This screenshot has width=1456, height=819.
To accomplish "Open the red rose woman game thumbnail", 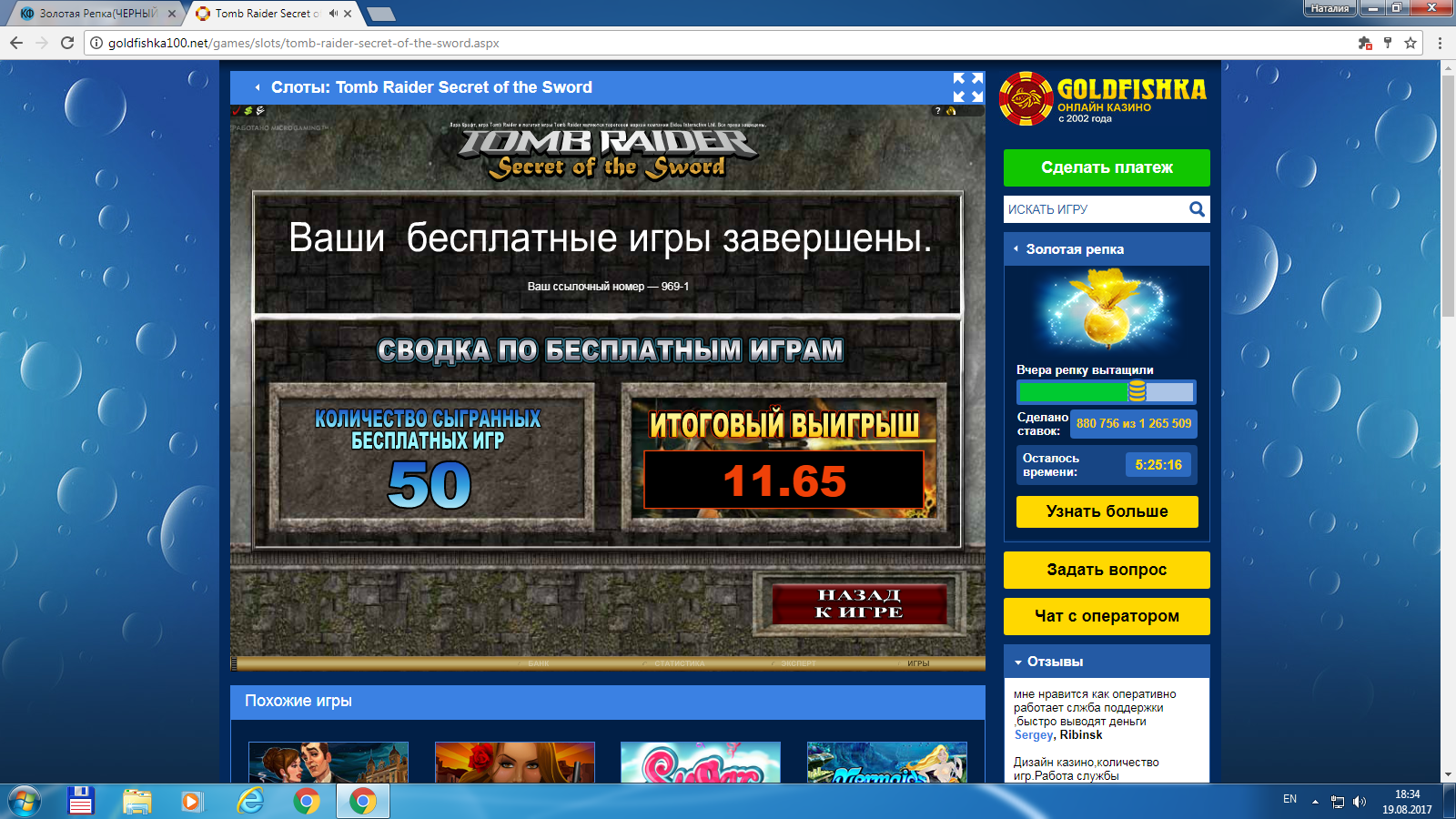I will (x=515, y=763).
